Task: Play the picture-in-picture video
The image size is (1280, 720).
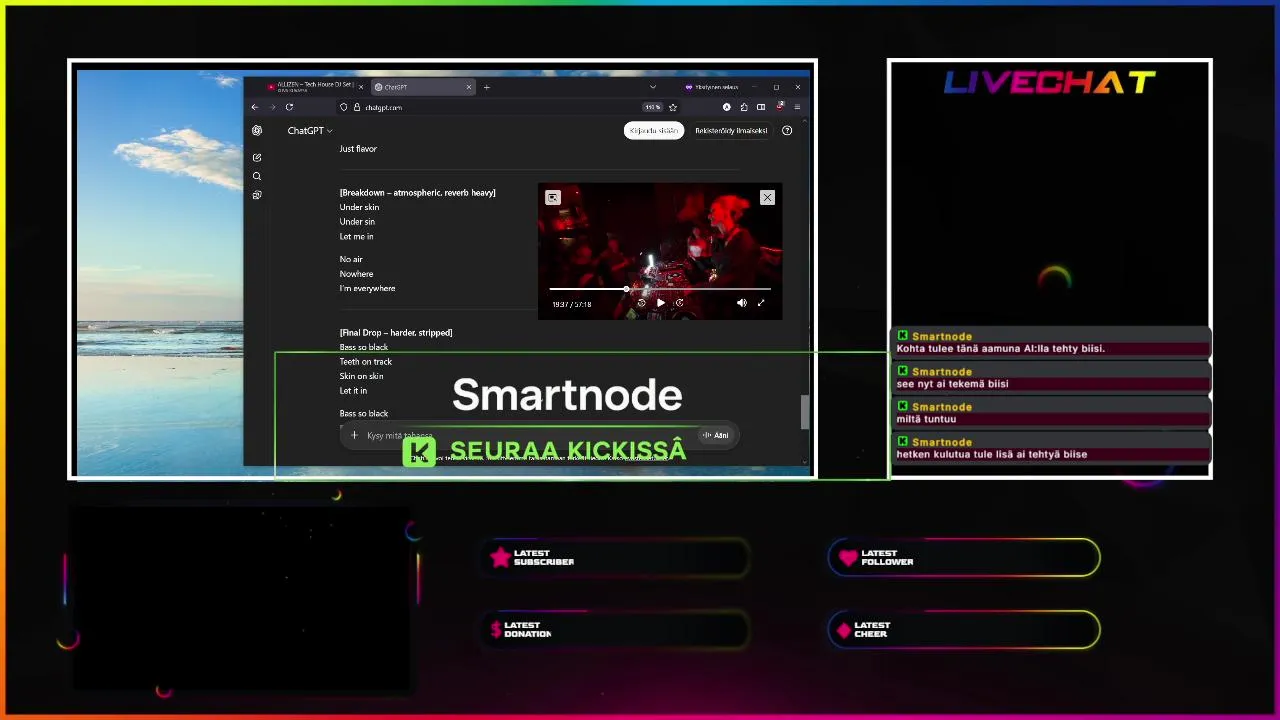Action: [660, 303]
